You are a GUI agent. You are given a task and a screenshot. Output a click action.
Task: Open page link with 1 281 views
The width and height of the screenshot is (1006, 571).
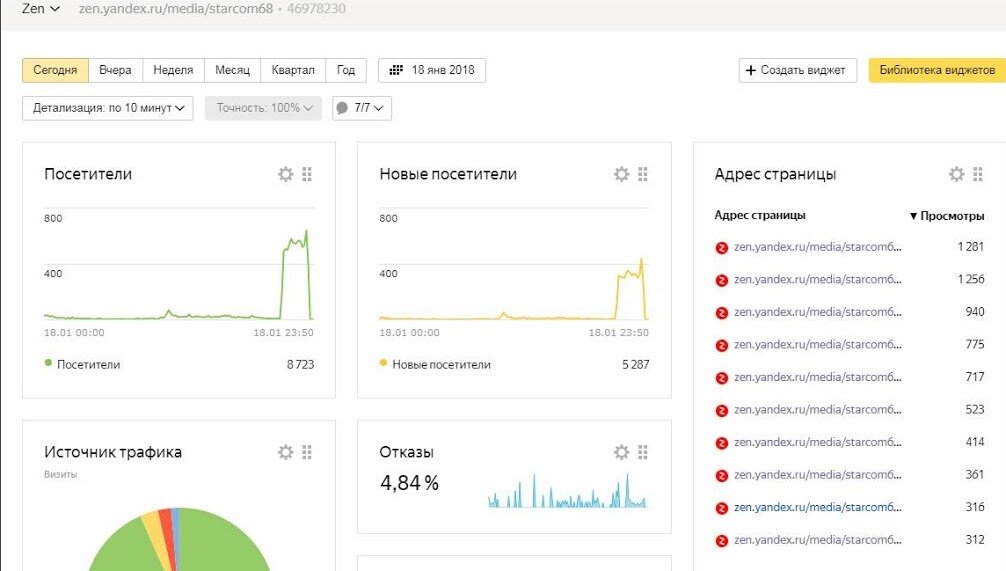[x=818, y=247]
